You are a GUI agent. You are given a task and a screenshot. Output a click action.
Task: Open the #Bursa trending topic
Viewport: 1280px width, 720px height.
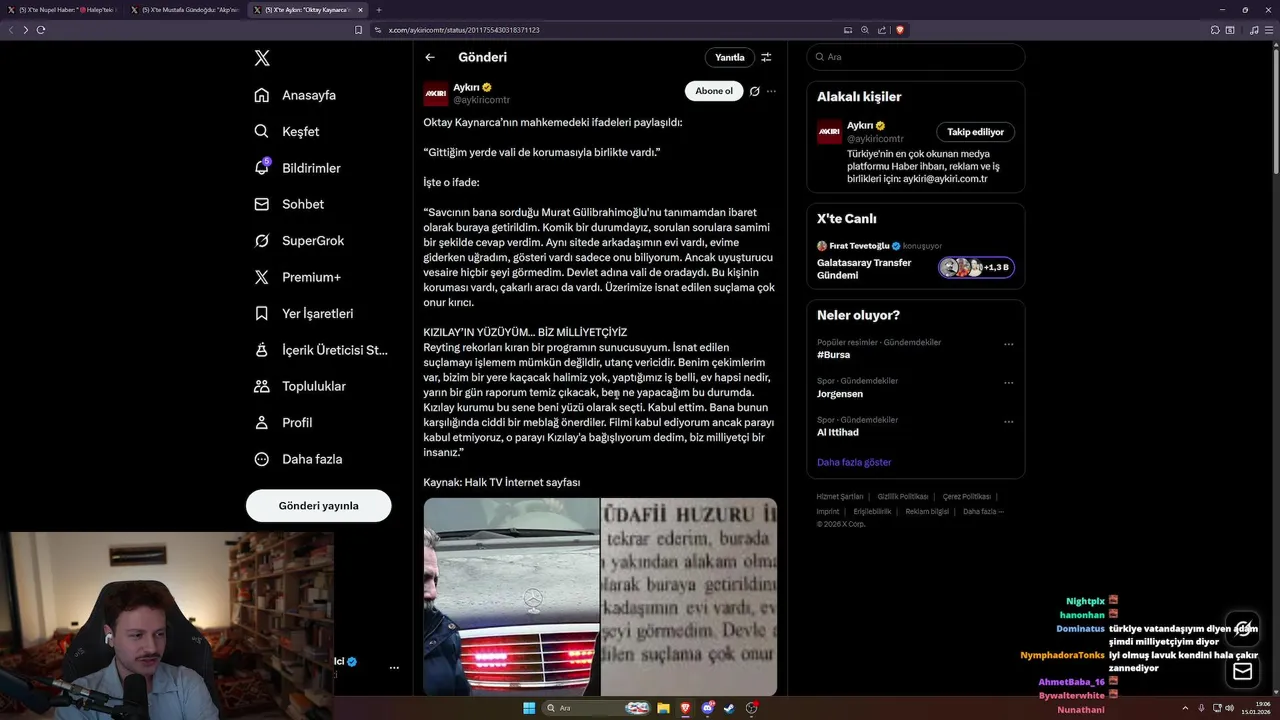pyautogui.click(x=834, y=355)
